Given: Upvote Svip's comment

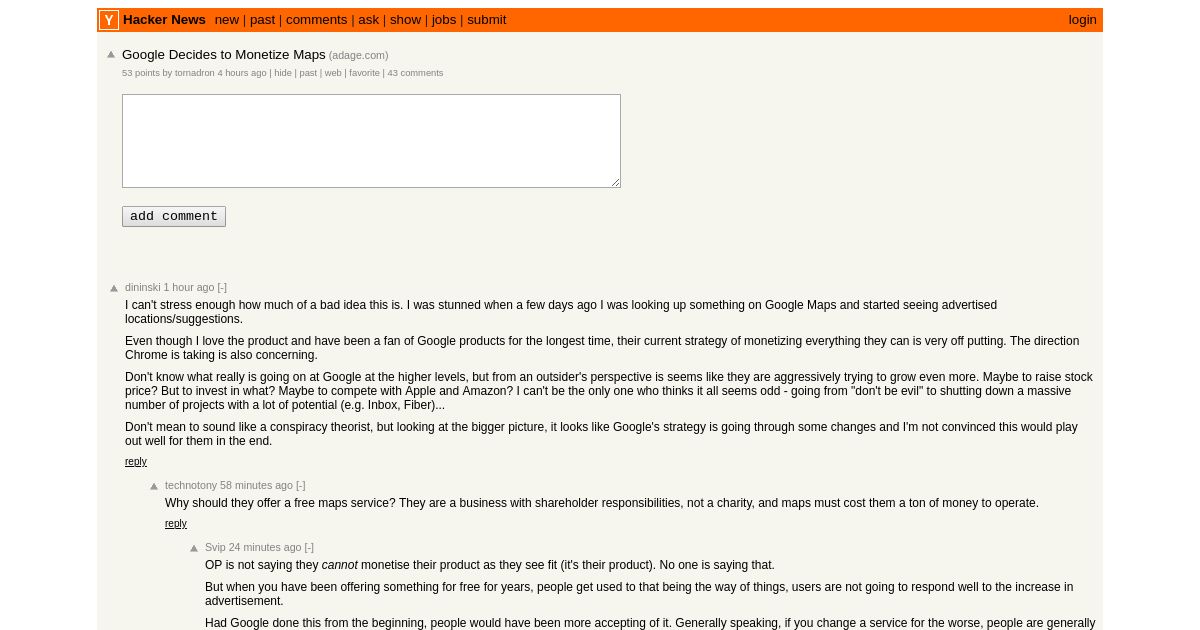Looking at the screenshot, I should click(194, 548).
